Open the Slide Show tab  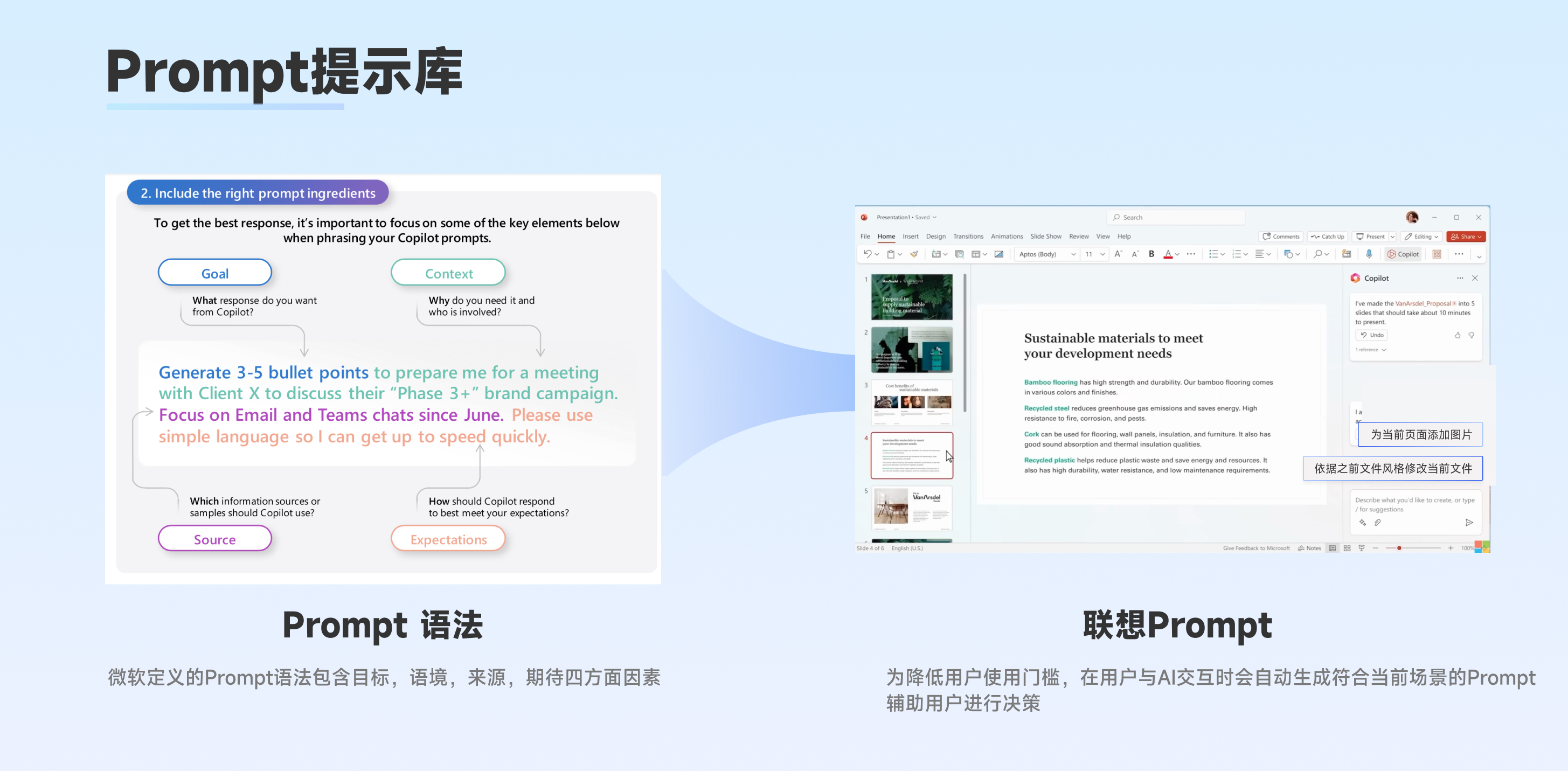coord(1045,236)
